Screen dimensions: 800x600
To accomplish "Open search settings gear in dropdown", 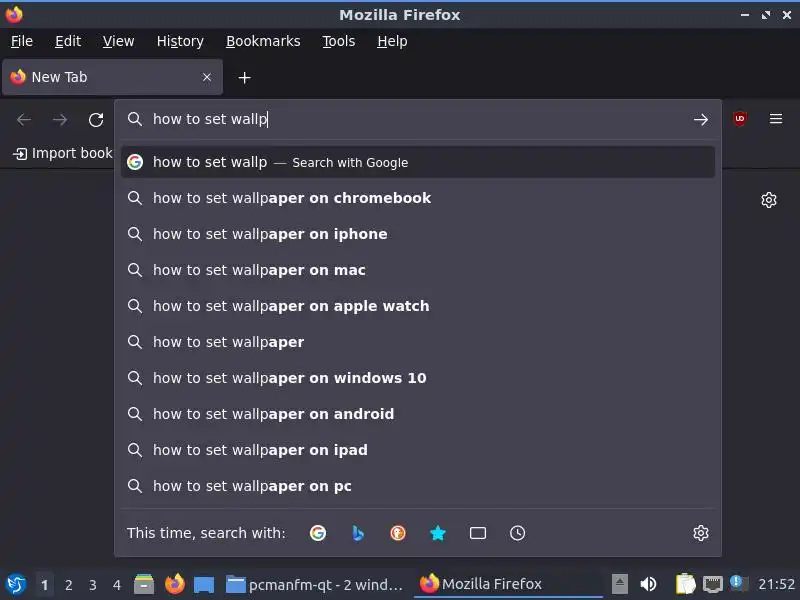I will click(701, 533).
